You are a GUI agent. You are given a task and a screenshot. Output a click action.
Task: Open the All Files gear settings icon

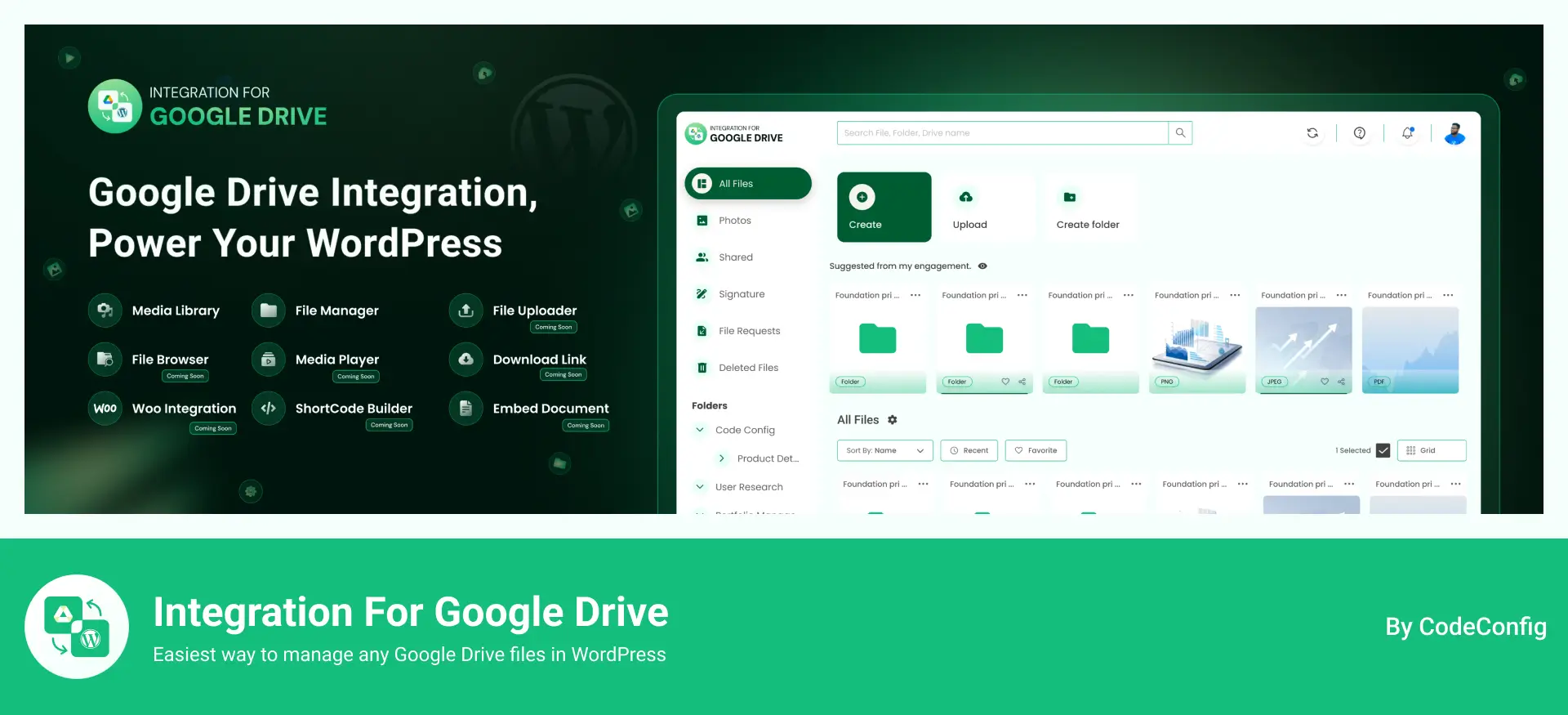click(x=893, y=420)
